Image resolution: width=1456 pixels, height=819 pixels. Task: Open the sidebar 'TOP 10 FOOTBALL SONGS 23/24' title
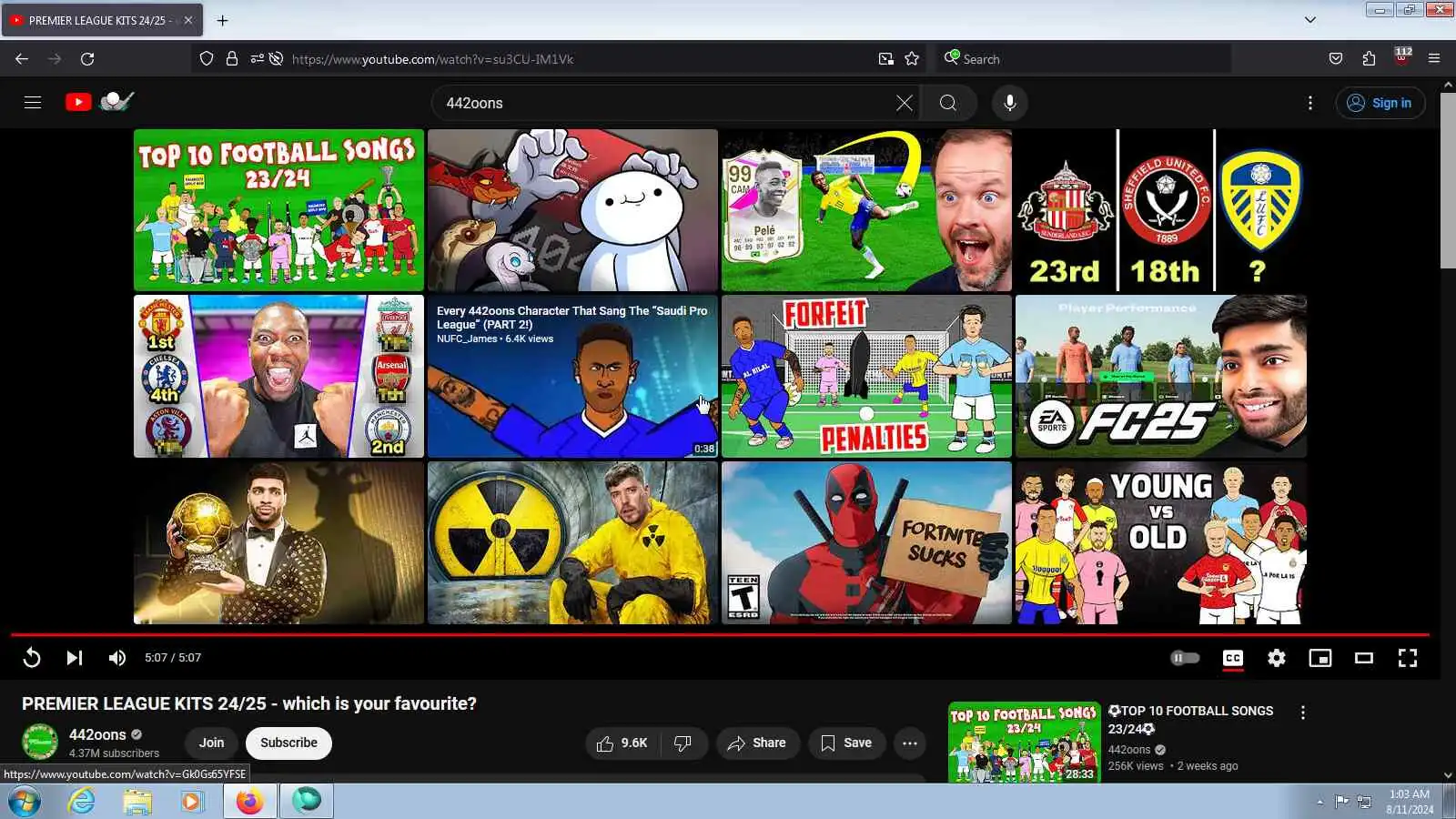tap(1190, 720)
